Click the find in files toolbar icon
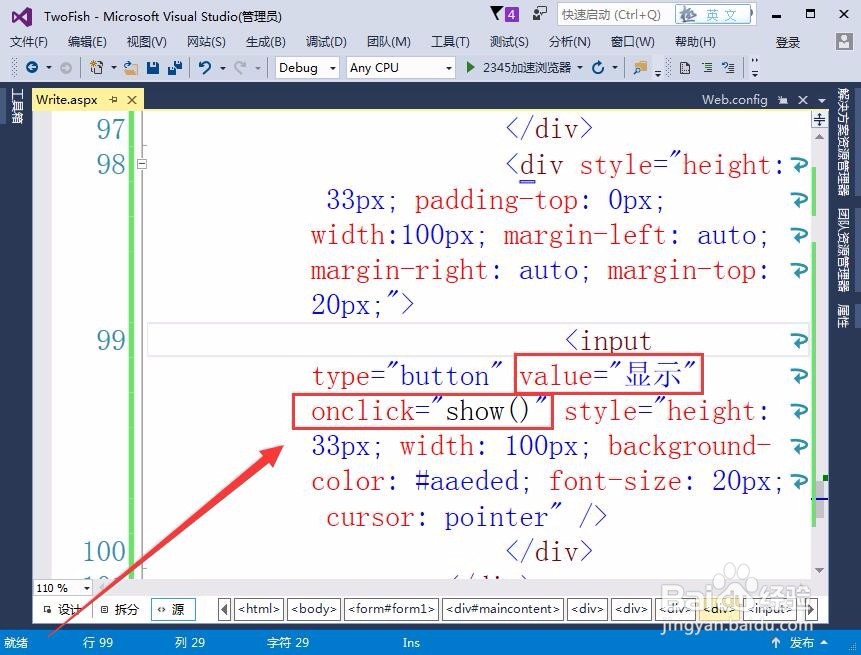This screenshot has width=861, height=655. coord(640,68)
